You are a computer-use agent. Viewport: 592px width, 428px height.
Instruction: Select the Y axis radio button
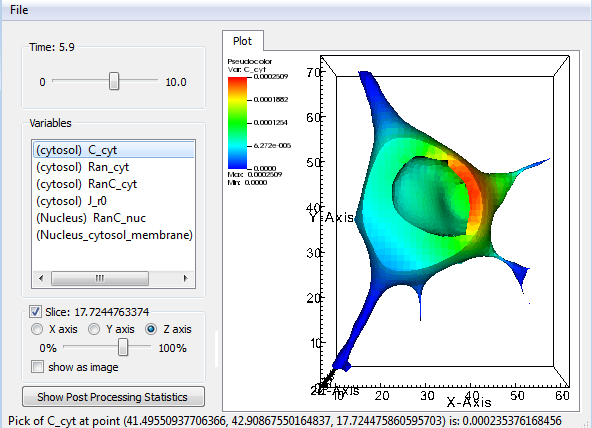94,329
